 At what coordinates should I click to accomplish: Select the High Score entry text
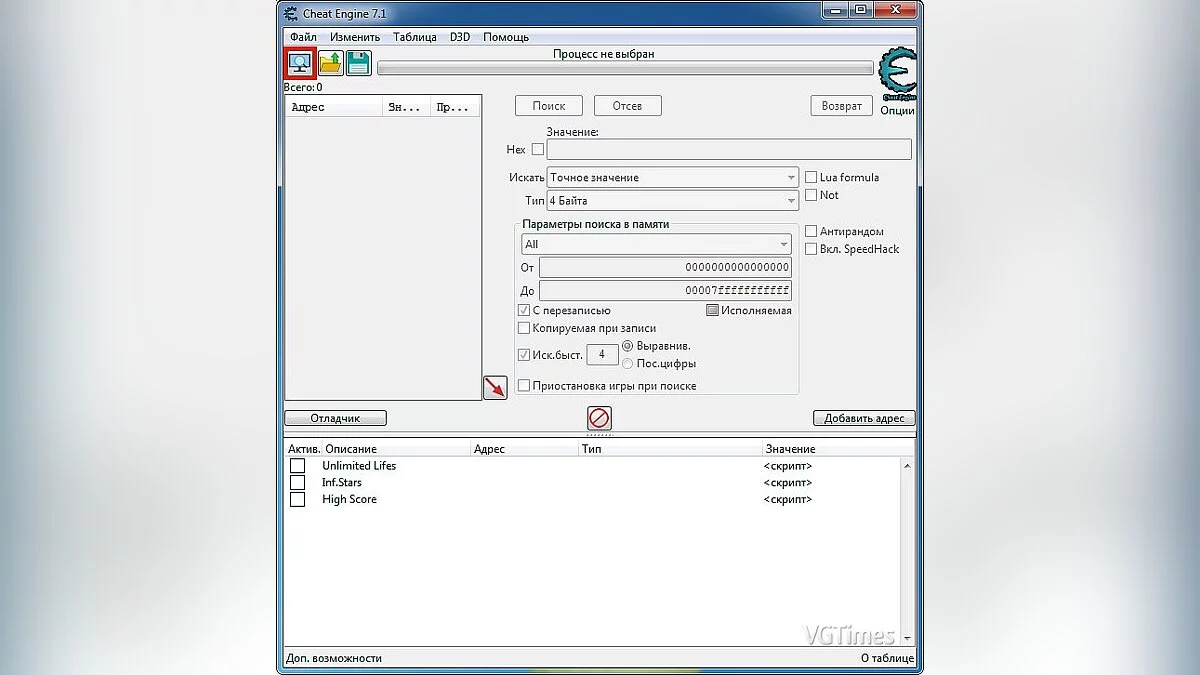click(x=349, y=499)
